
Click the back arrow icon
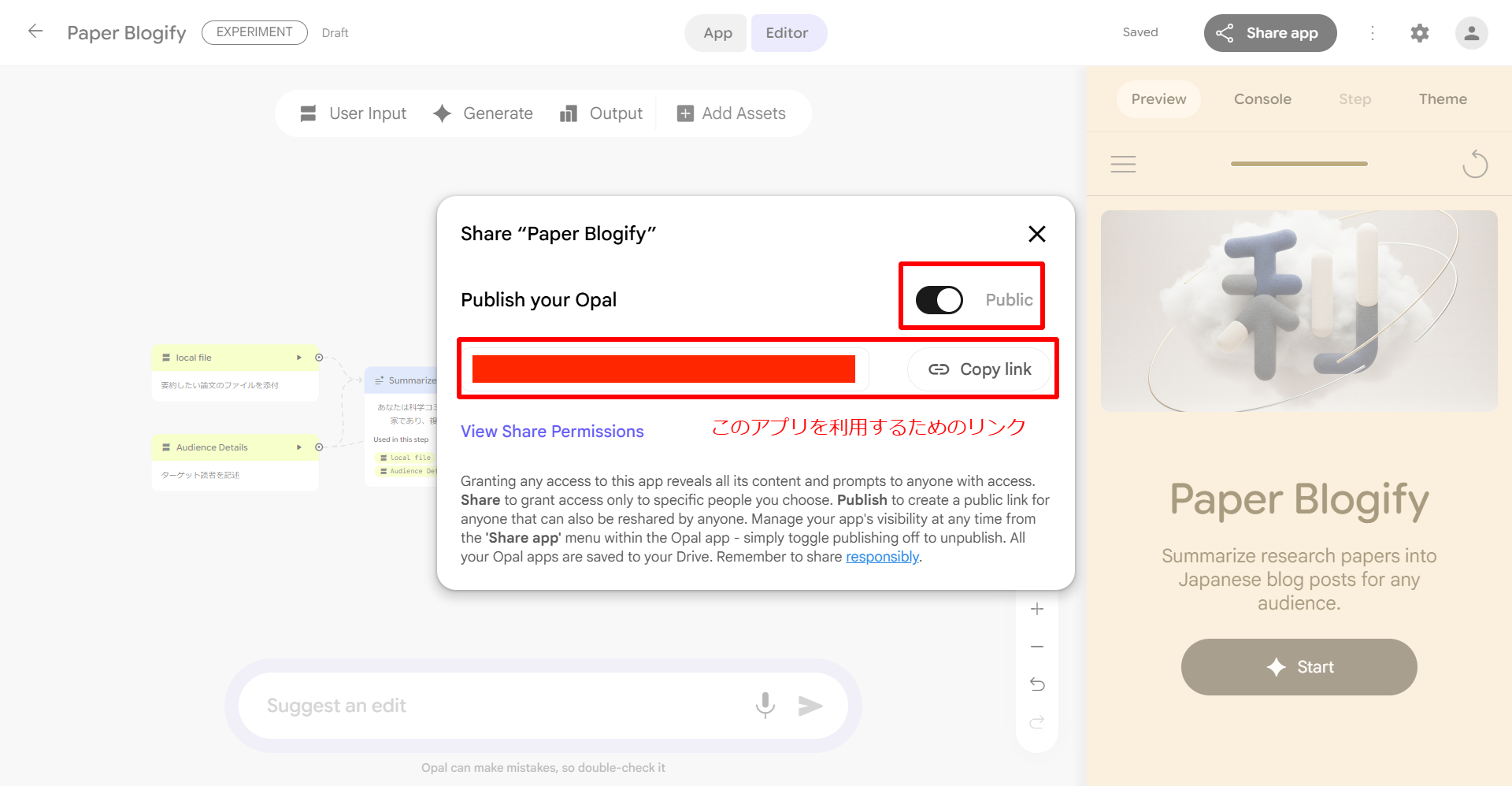[35, 32]
